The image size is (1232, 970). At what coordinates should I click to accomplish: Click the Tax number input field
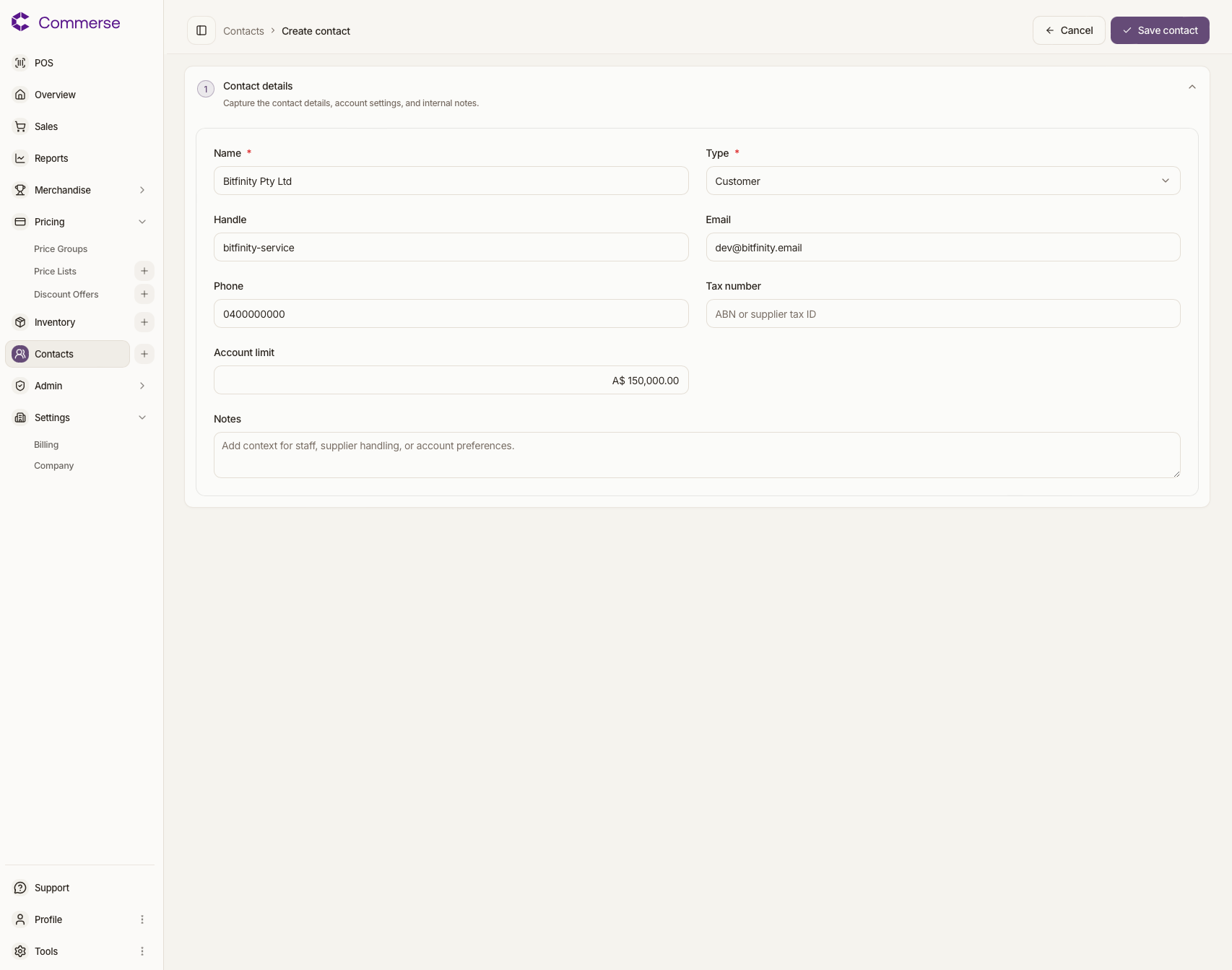click(943, 313)
